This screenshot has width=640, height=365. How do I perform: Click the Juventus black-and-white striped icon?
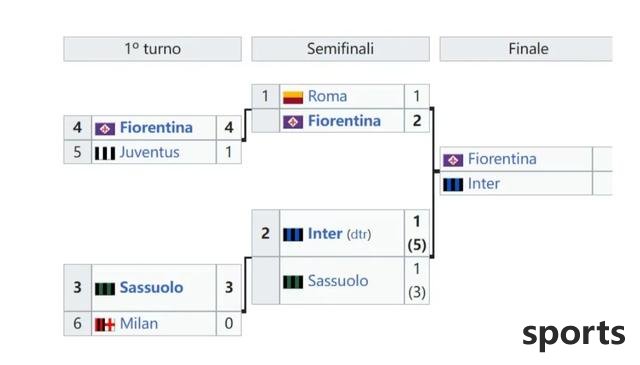coord(105,153)
